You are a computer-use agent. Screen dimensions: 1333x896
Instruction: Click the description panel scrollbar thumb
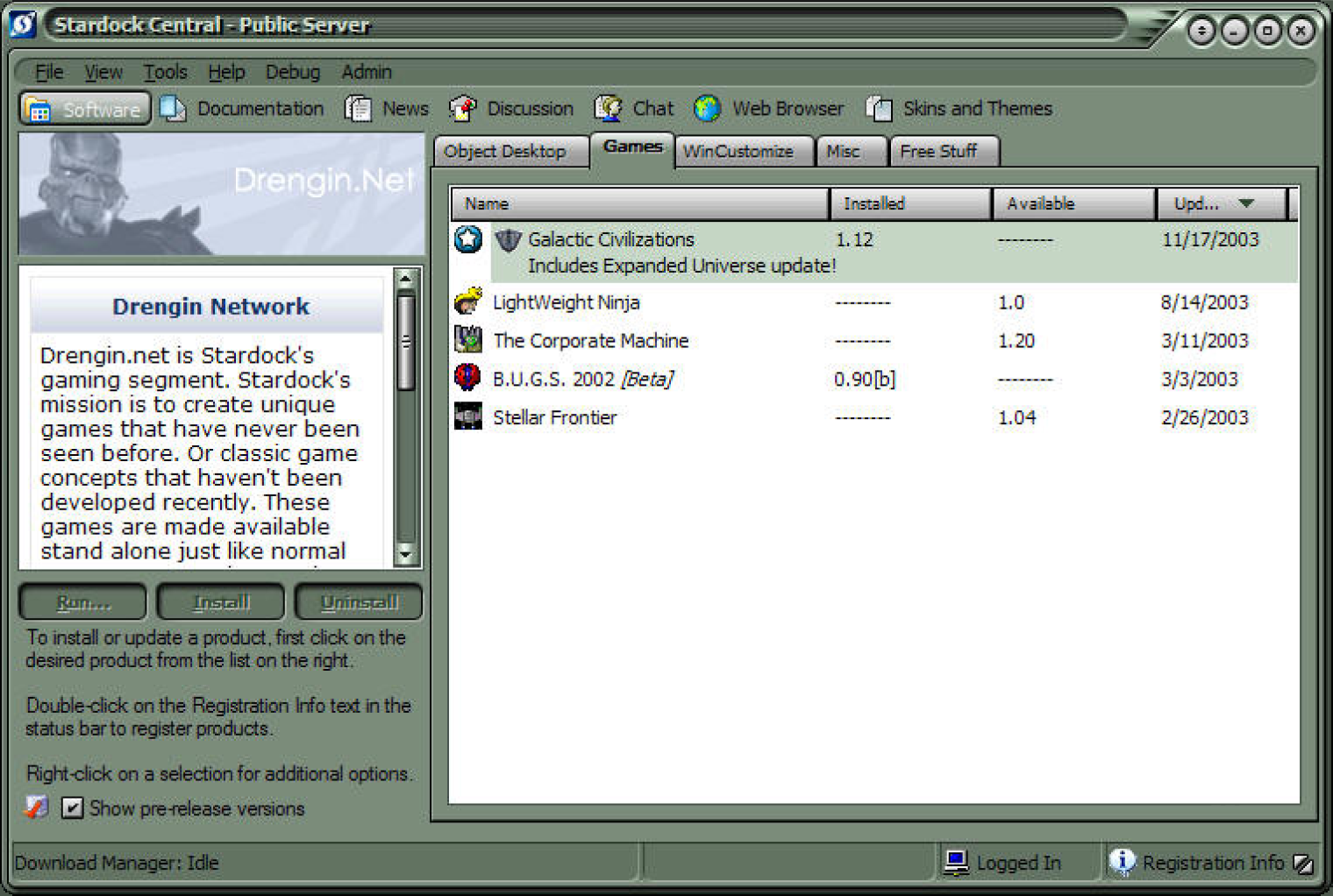click(405, 342)
